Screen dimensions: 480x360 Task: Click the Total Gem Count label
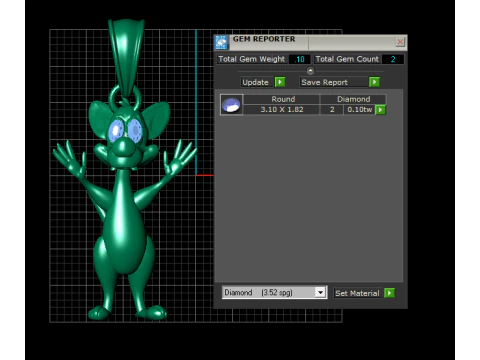point(347,59)
